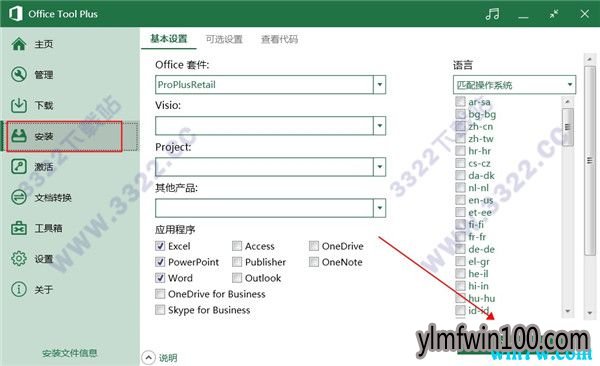Enable the Outlook checkbox
This screenshot has height=366, width=600.
click(237, 278)
